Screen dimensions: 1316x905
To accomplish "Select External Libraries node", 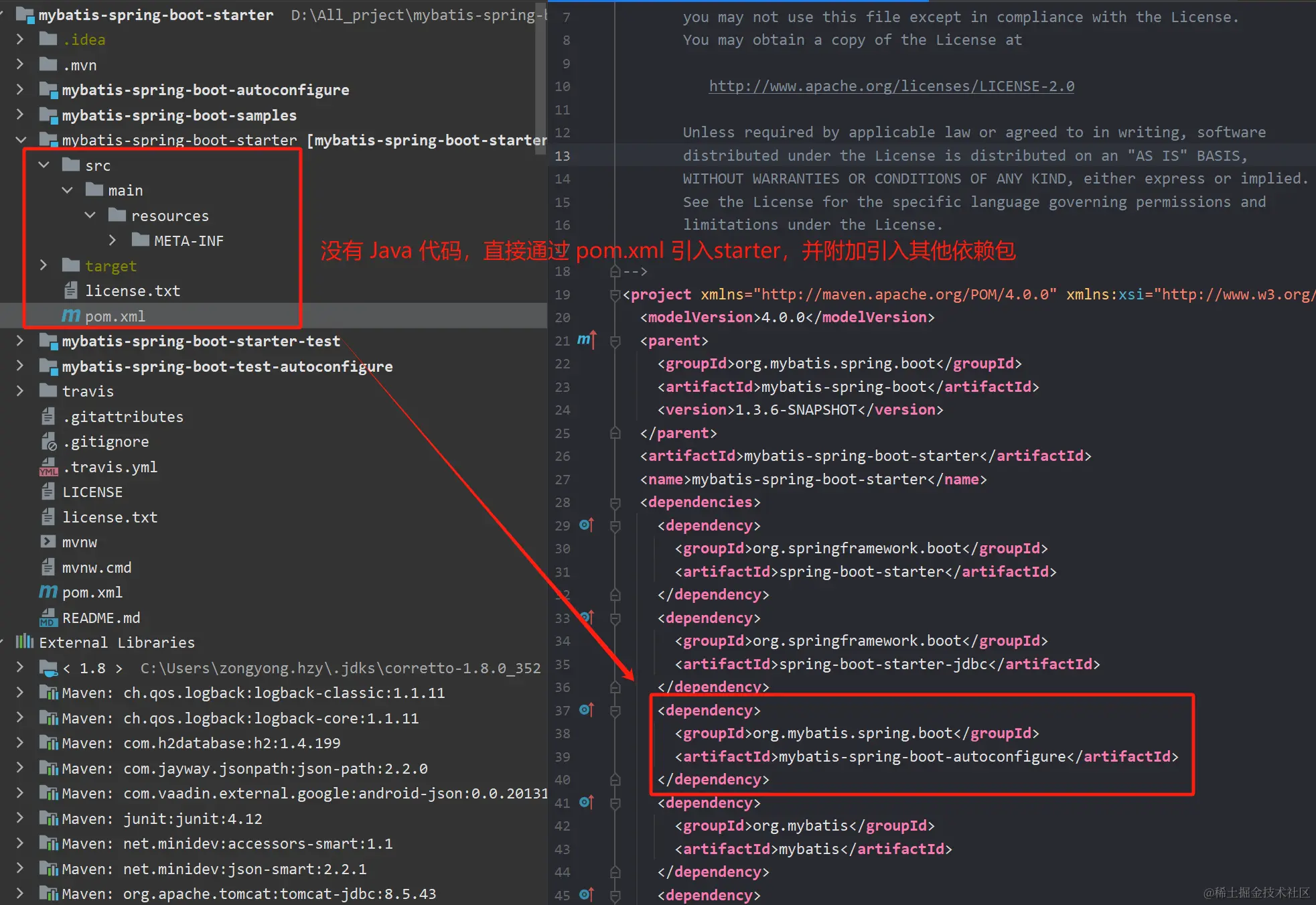I will [x=117, y=642].
